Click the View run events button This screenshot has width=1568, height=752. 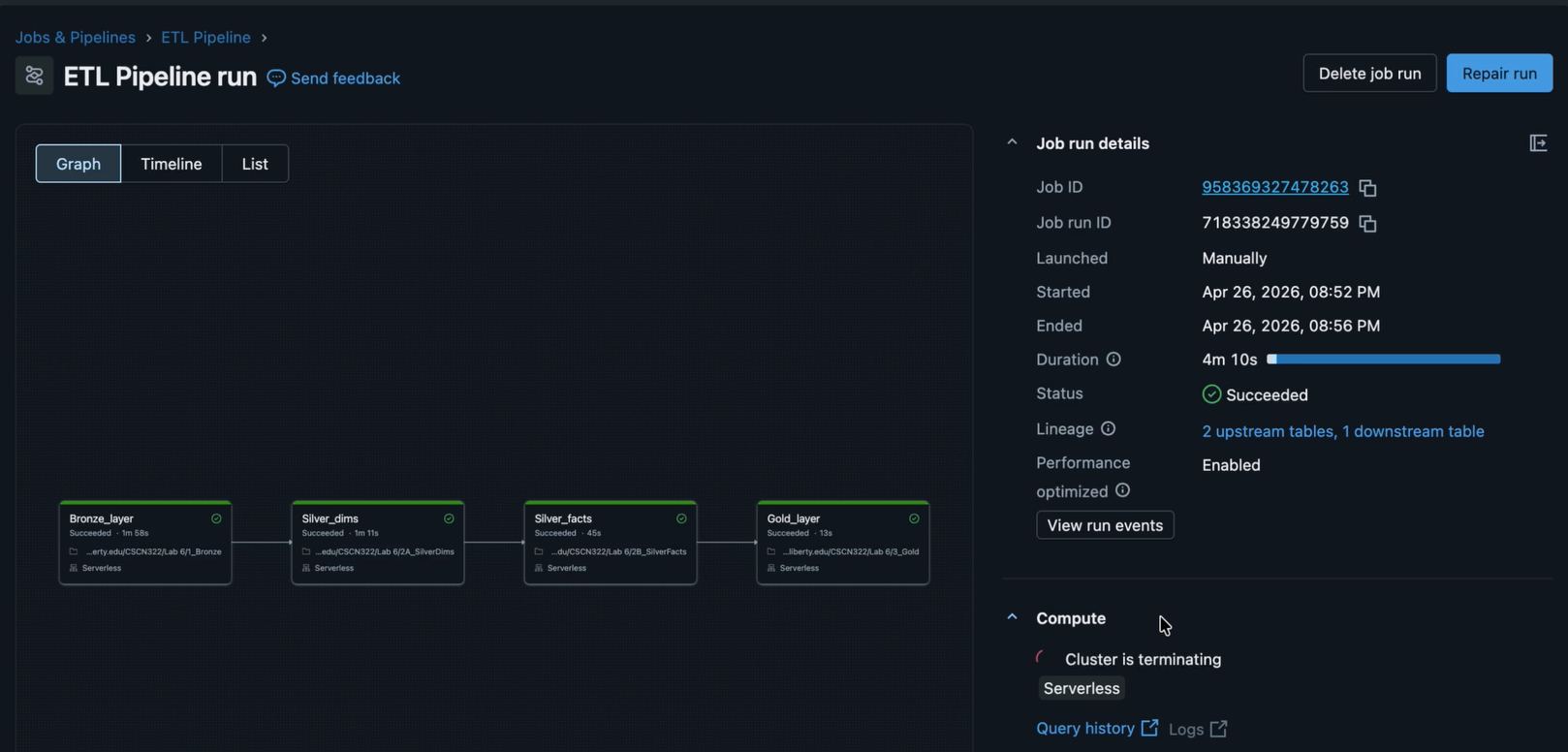point(1105,525)
